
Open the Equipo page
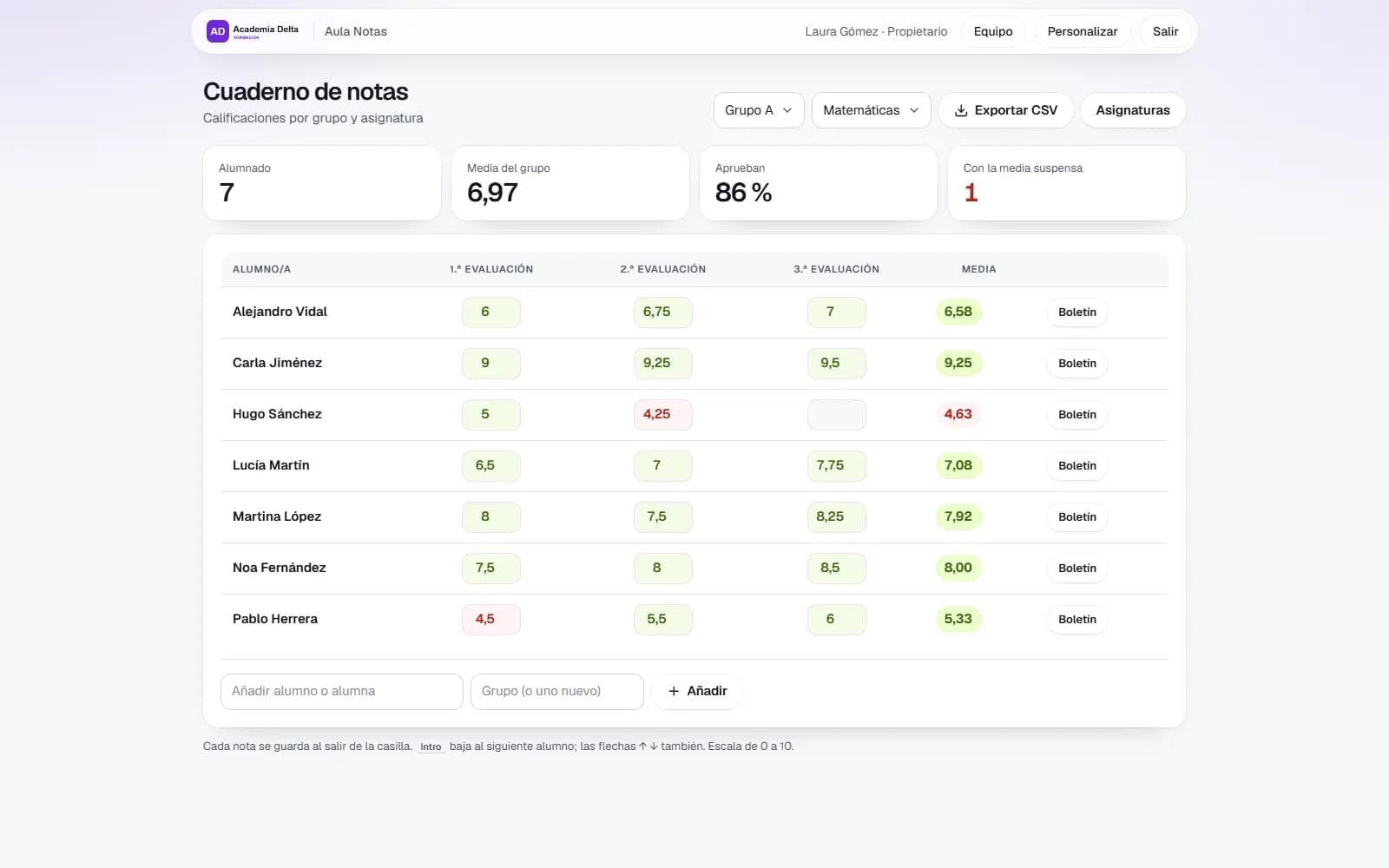tap(993, 31)
